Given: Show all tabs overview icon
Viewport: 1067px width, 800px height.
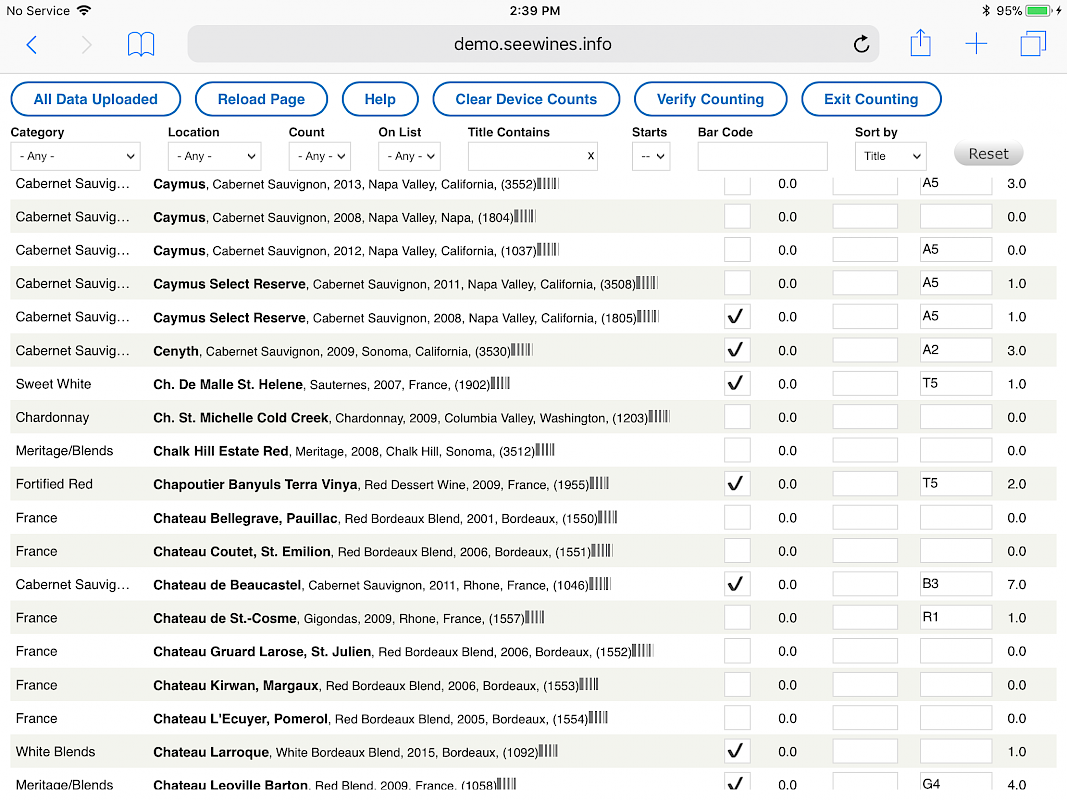Looking at the screenshot, I should click(1032, 44).
